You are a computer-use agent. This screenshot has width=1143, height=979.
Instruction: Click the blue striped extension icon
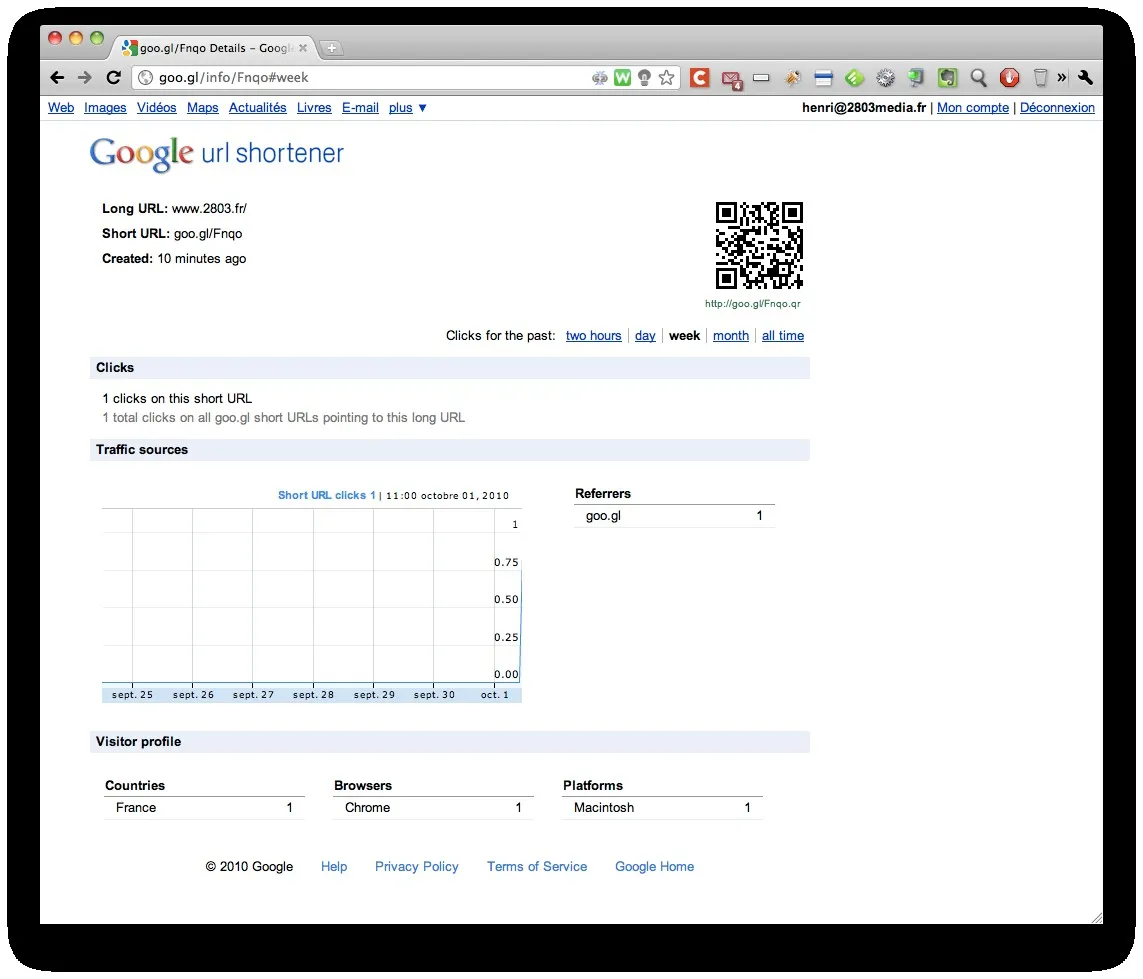tap(823, 77)
